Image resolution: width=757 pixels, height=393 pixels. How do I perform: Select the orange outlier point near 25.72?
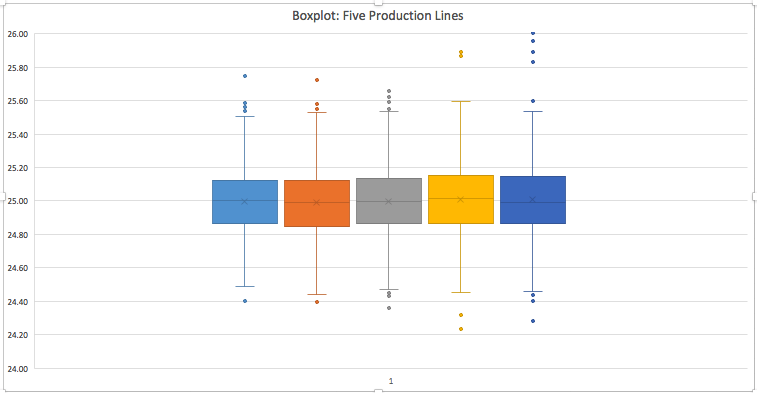317,80
